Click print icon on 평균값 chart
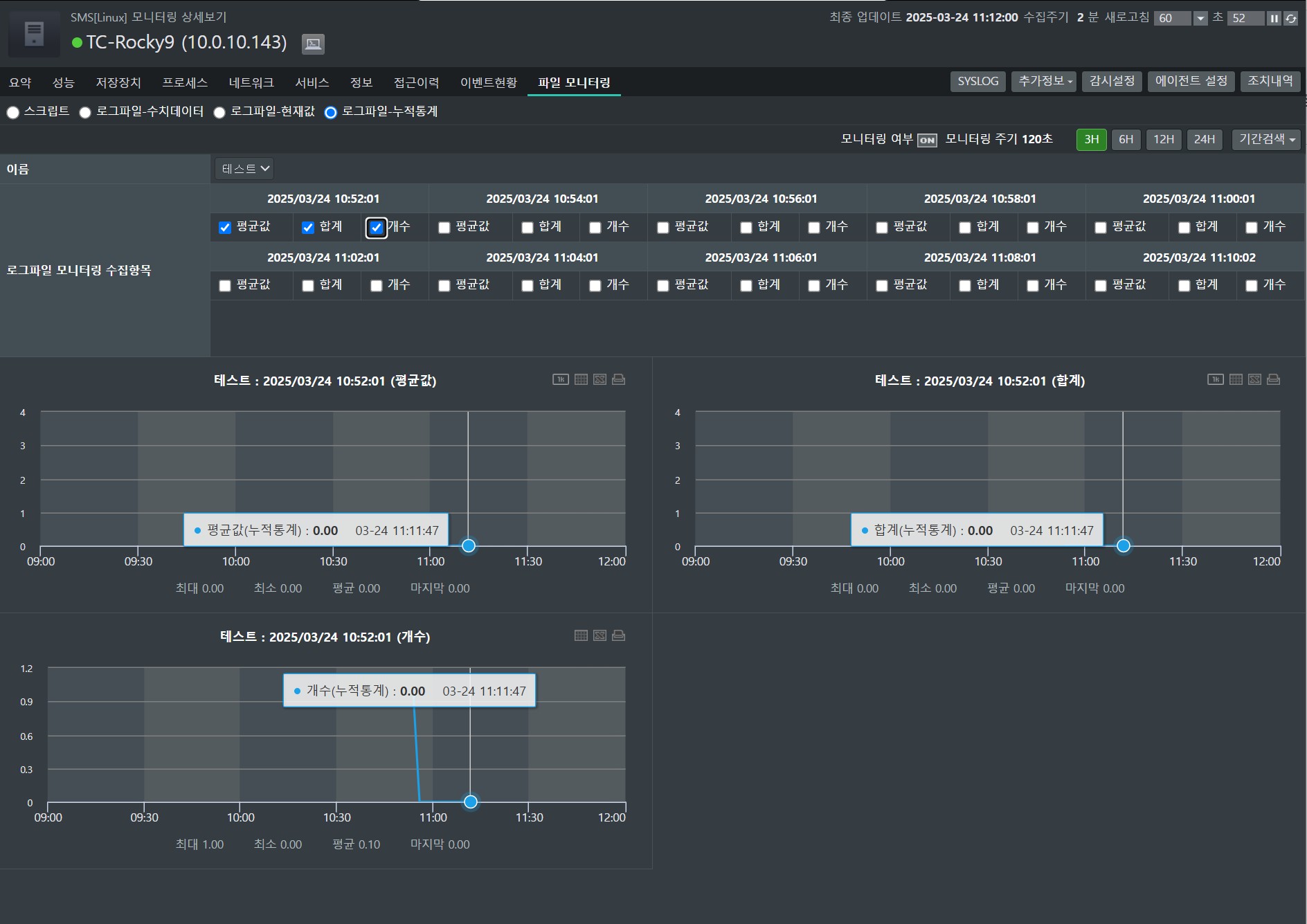The width and height of the screenshot is (1307, 924). [x=619, y=379]
